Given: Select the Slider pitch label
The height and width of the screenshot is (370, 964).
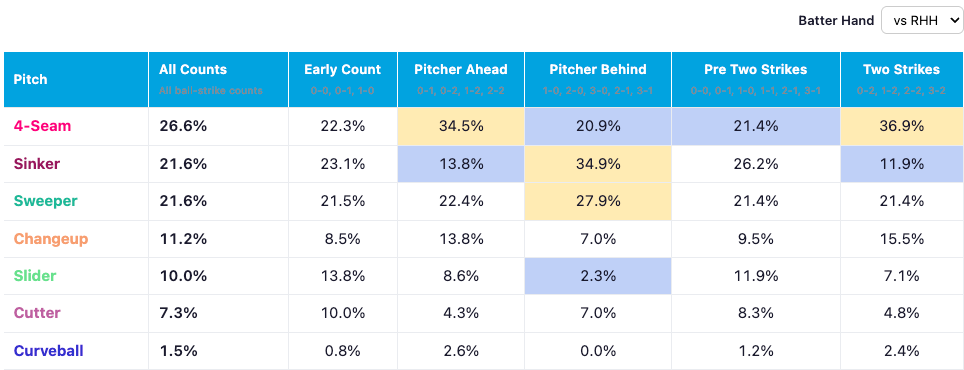Looking at the screenshot, I should tap(35, 276).
